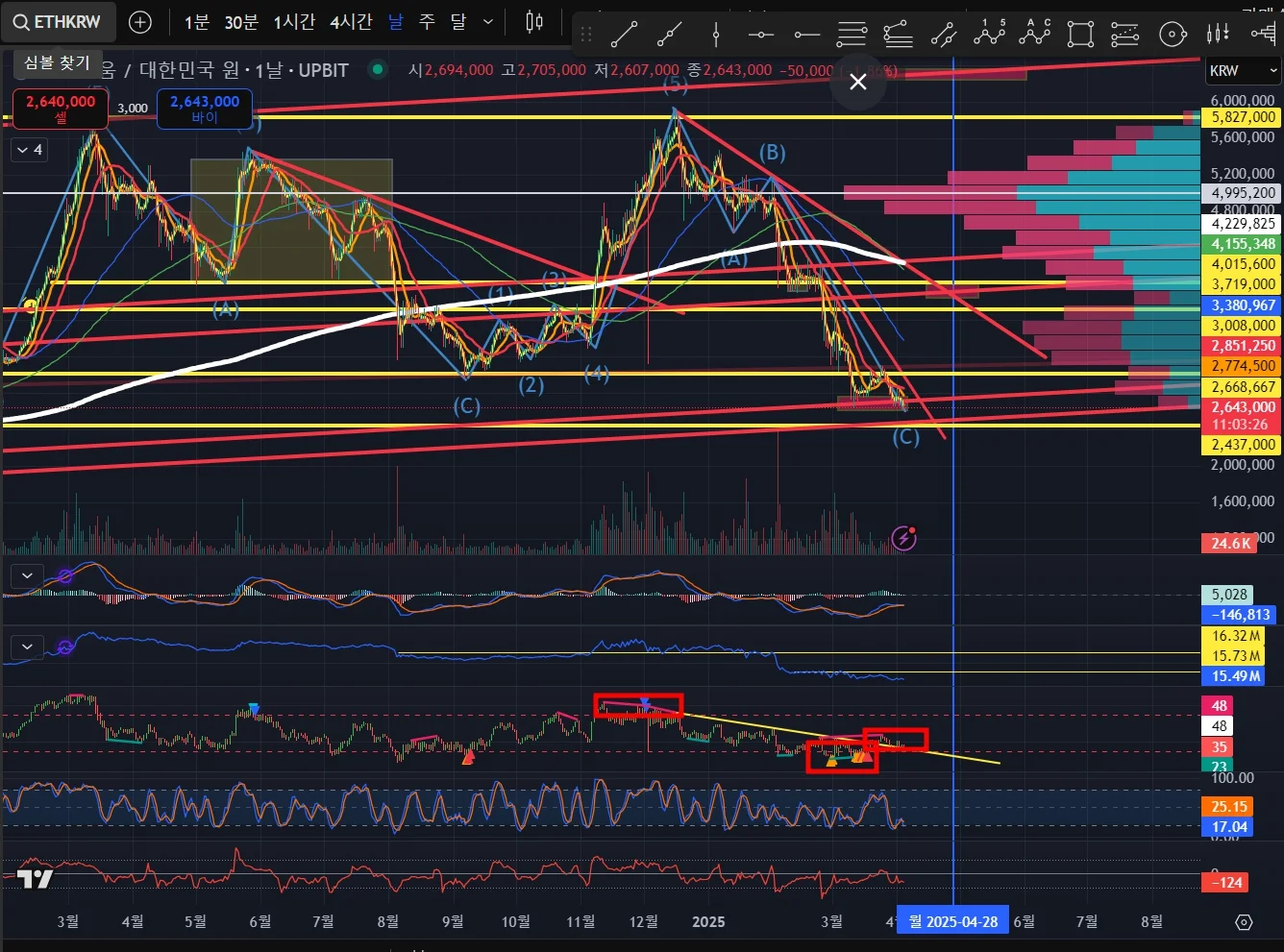The image size is (1284, 952).
Task: Click the 2025-04-28 date label
Action: (x=952, y=922)
